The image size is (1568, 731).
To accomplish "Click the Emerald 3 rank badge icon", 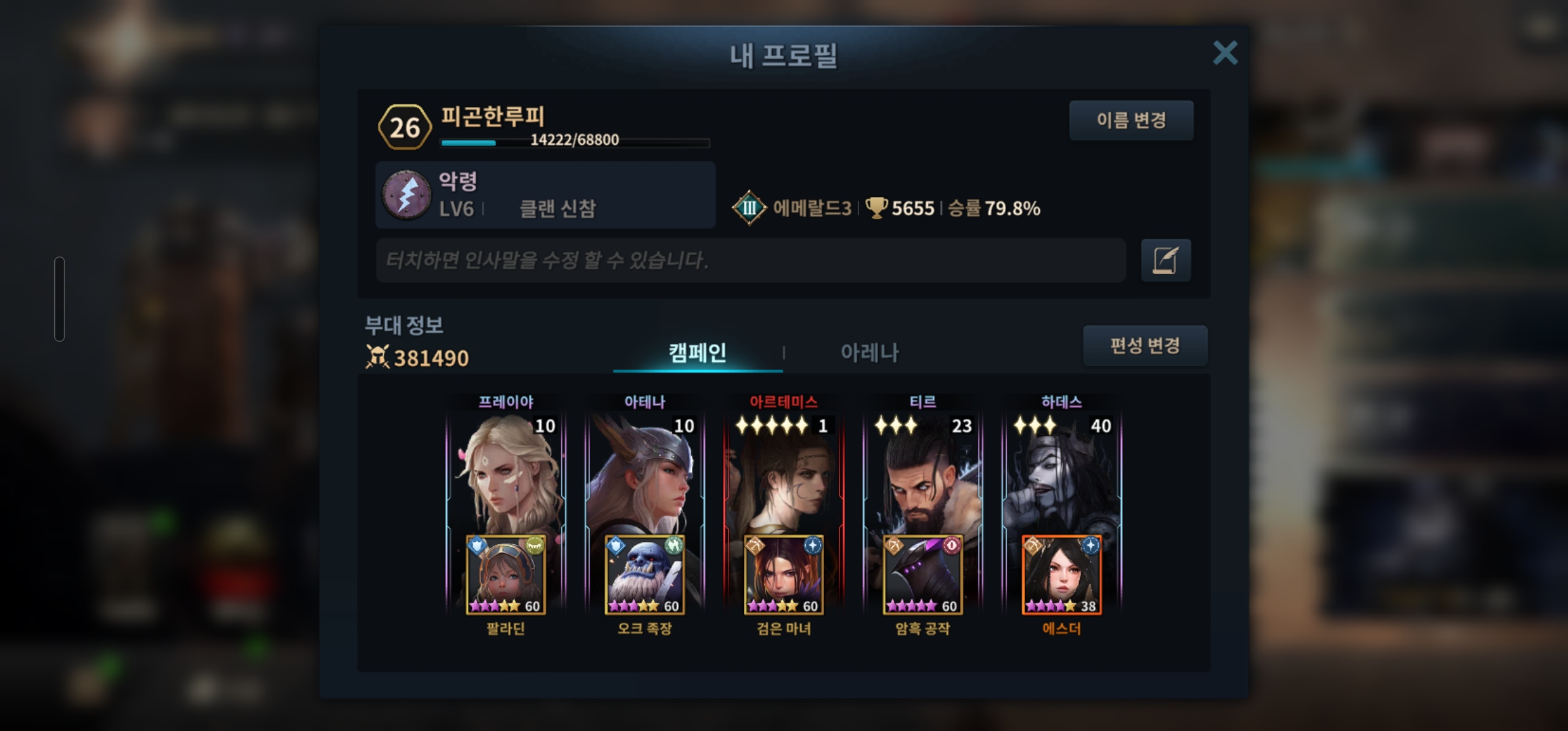I will [749, 208].
